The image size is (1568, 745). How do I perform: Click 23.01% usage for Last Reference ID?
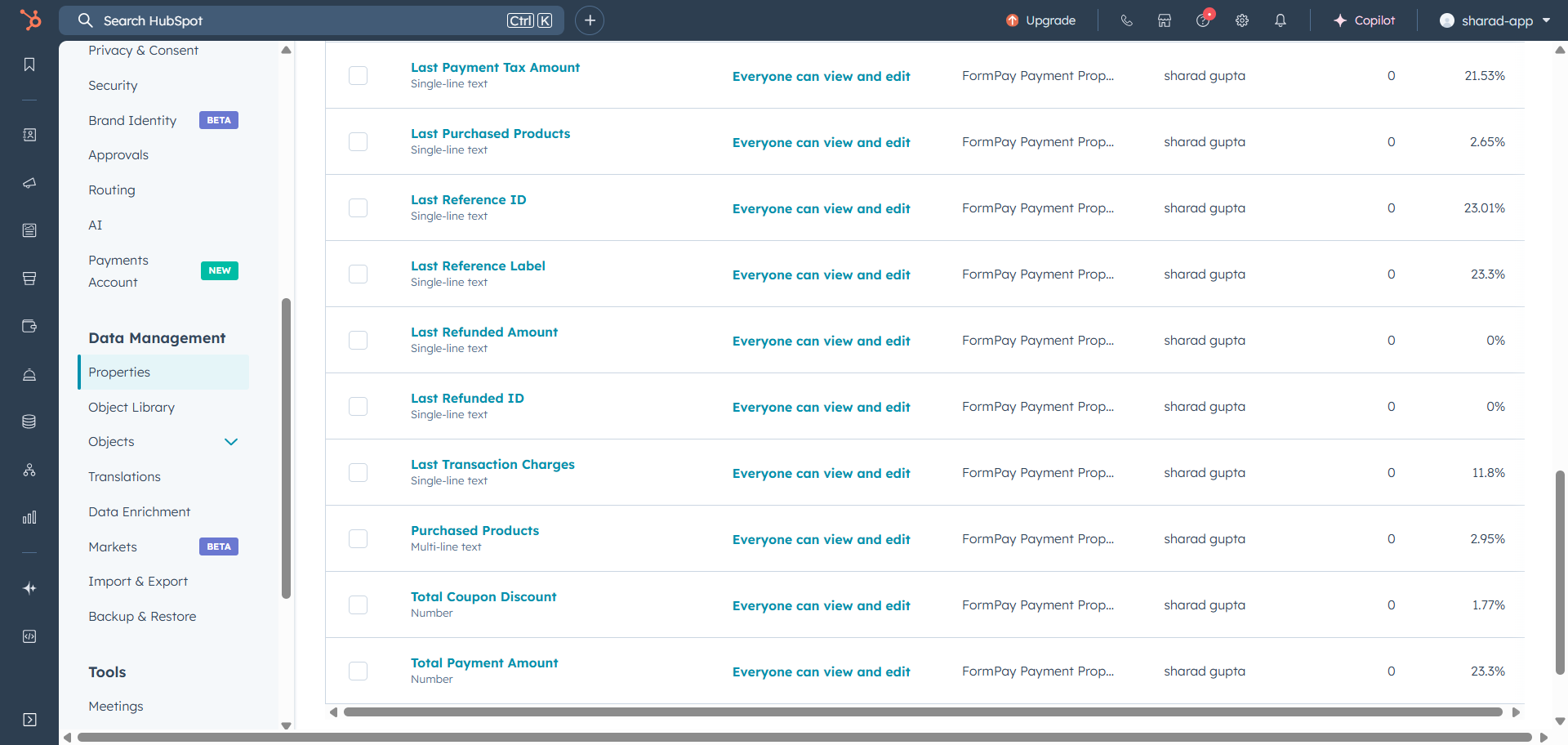click(x=1484, y=208)
